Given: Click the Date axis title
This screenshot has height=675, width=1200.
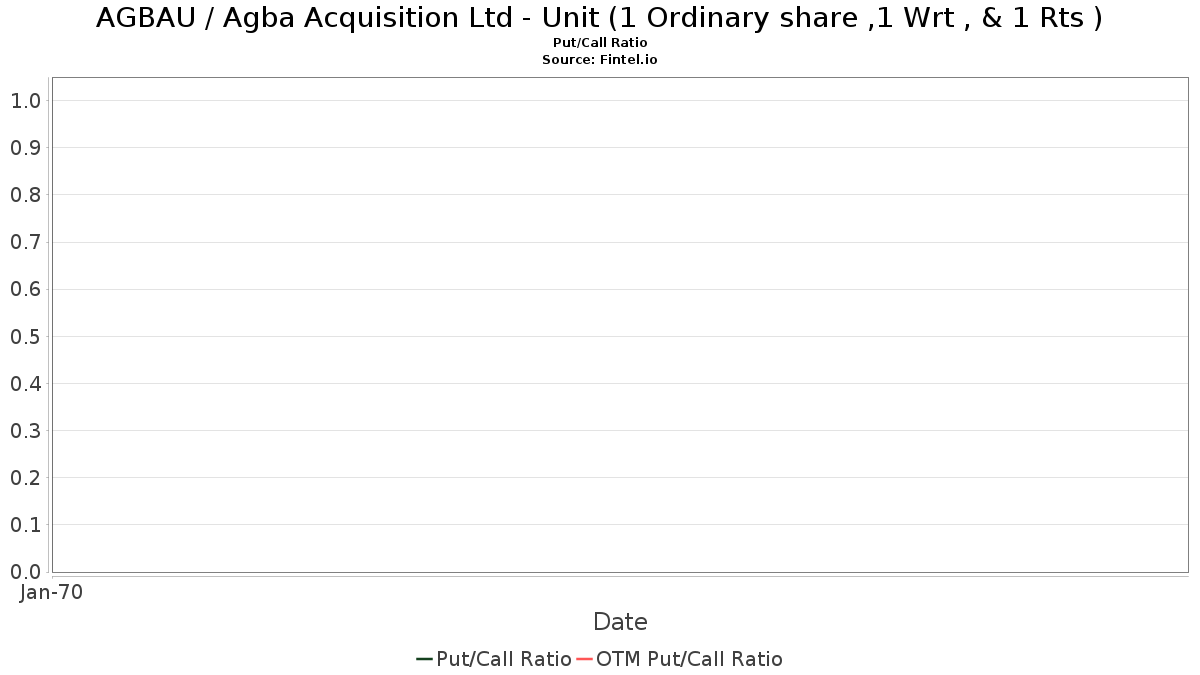Looking at the screenshot, I should pos(620,621).
